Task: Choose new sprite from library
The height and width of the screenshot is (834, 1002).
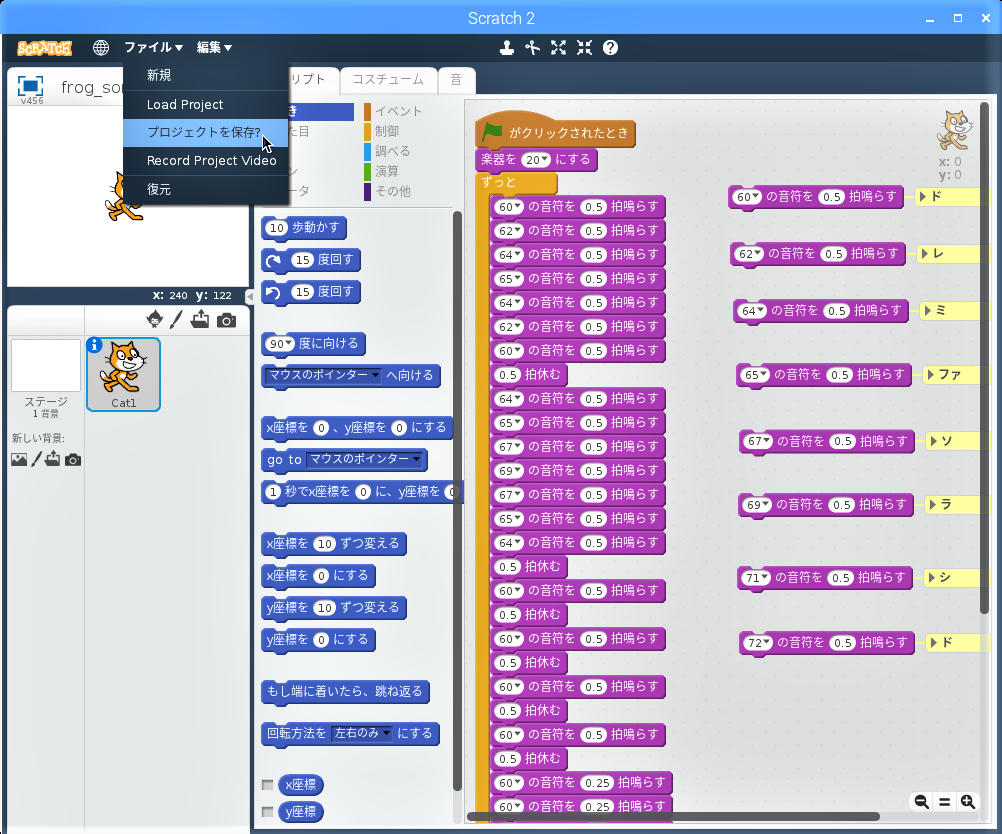Action: pyautogui.click(x=155, y=319)
